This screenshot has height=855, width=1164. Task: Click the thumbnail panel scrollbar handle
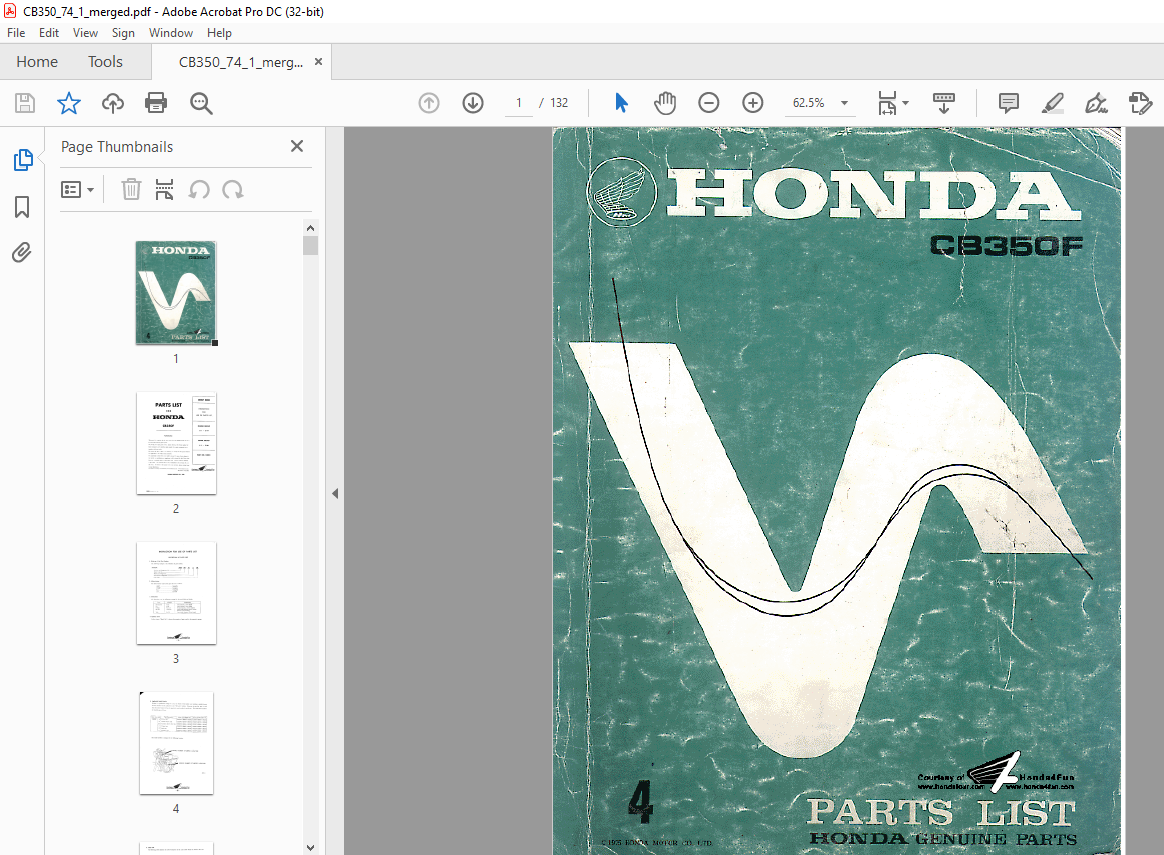coord(310,245)
